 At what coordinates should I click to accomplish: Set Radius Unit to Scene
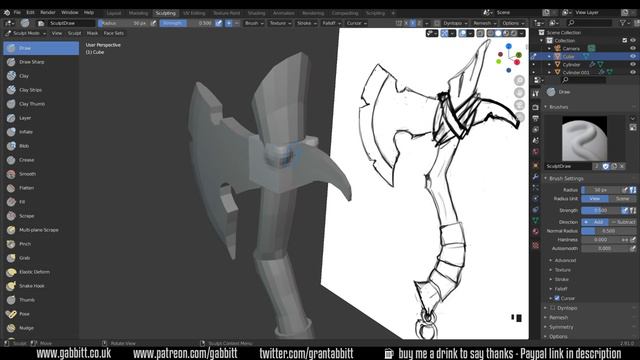[x=622, y=198]
